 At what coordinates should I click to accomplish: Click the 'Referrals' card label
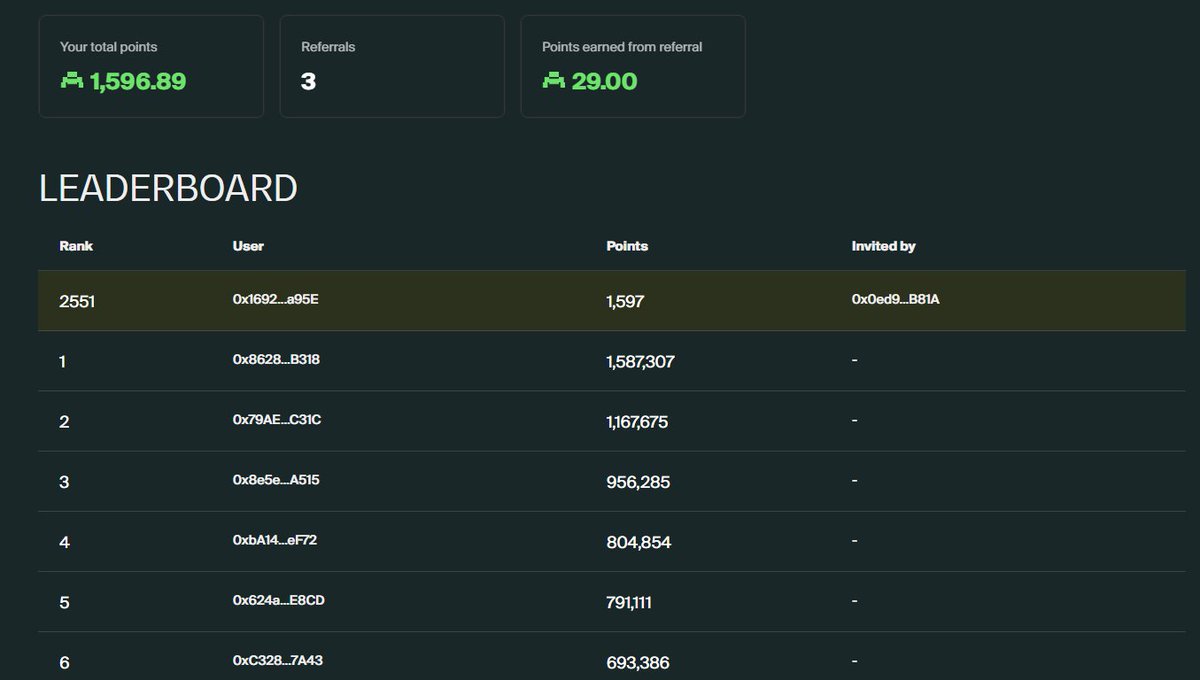click(x=328, y=47)
